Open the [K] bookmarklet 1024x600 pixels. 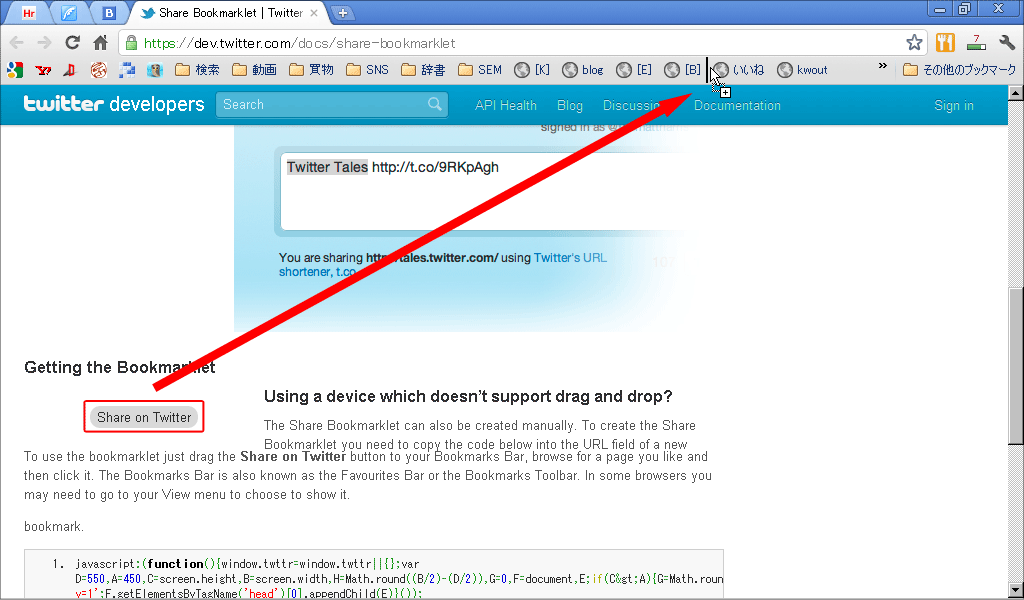pos(532,70)
